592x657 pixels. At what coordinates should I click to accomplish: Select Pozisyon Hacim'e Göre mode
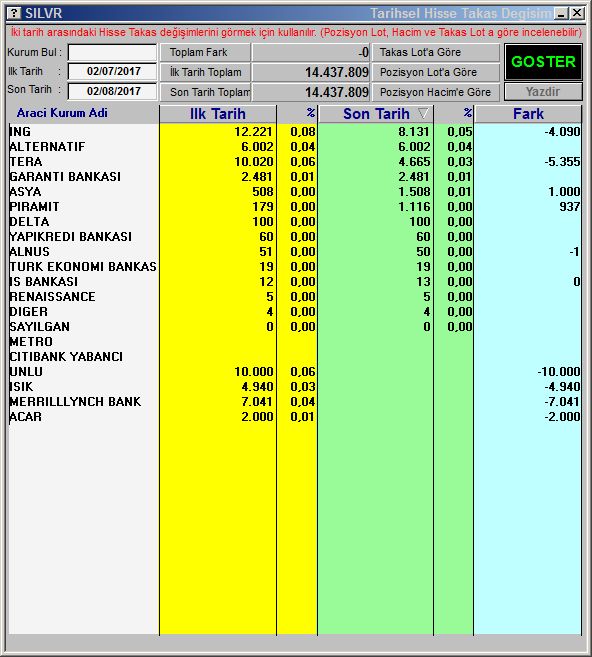tap(436, 92)
